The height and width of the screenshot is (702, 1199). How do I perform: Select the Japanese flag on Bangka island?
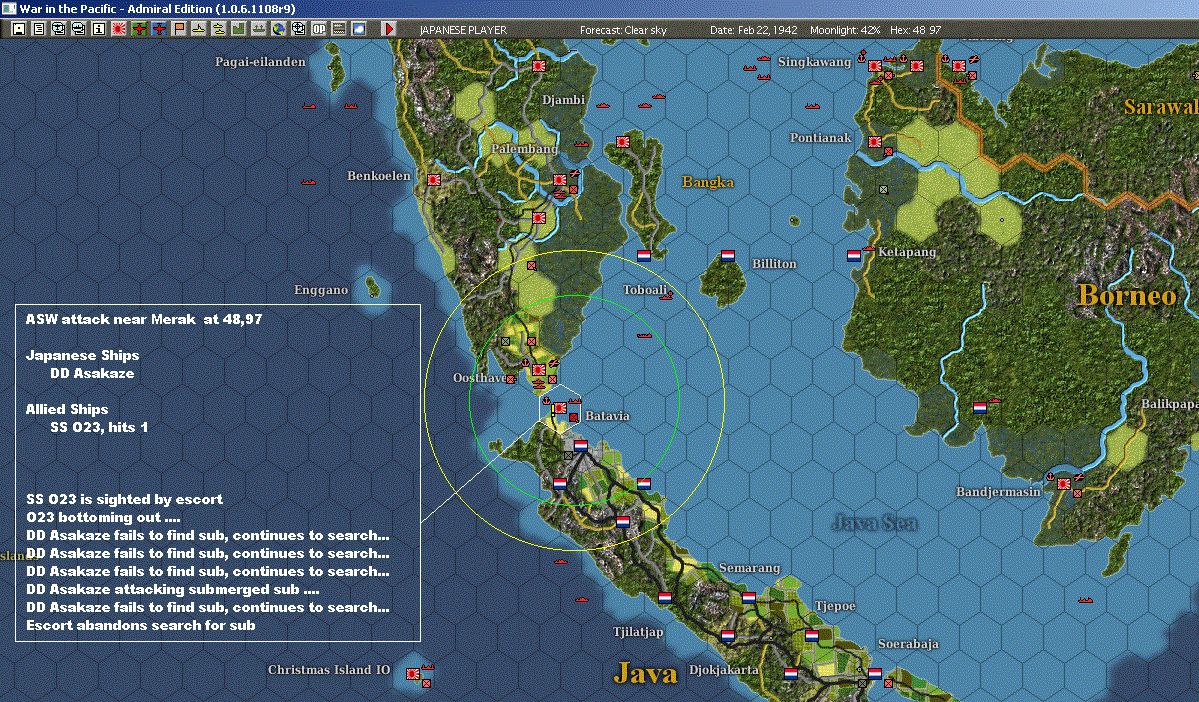coord(622,141)
